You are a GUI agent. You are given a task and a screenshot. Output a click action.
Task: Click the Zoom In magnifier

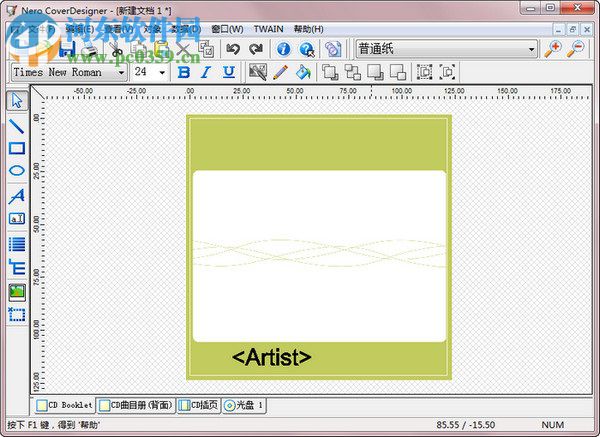click(553, 49)
